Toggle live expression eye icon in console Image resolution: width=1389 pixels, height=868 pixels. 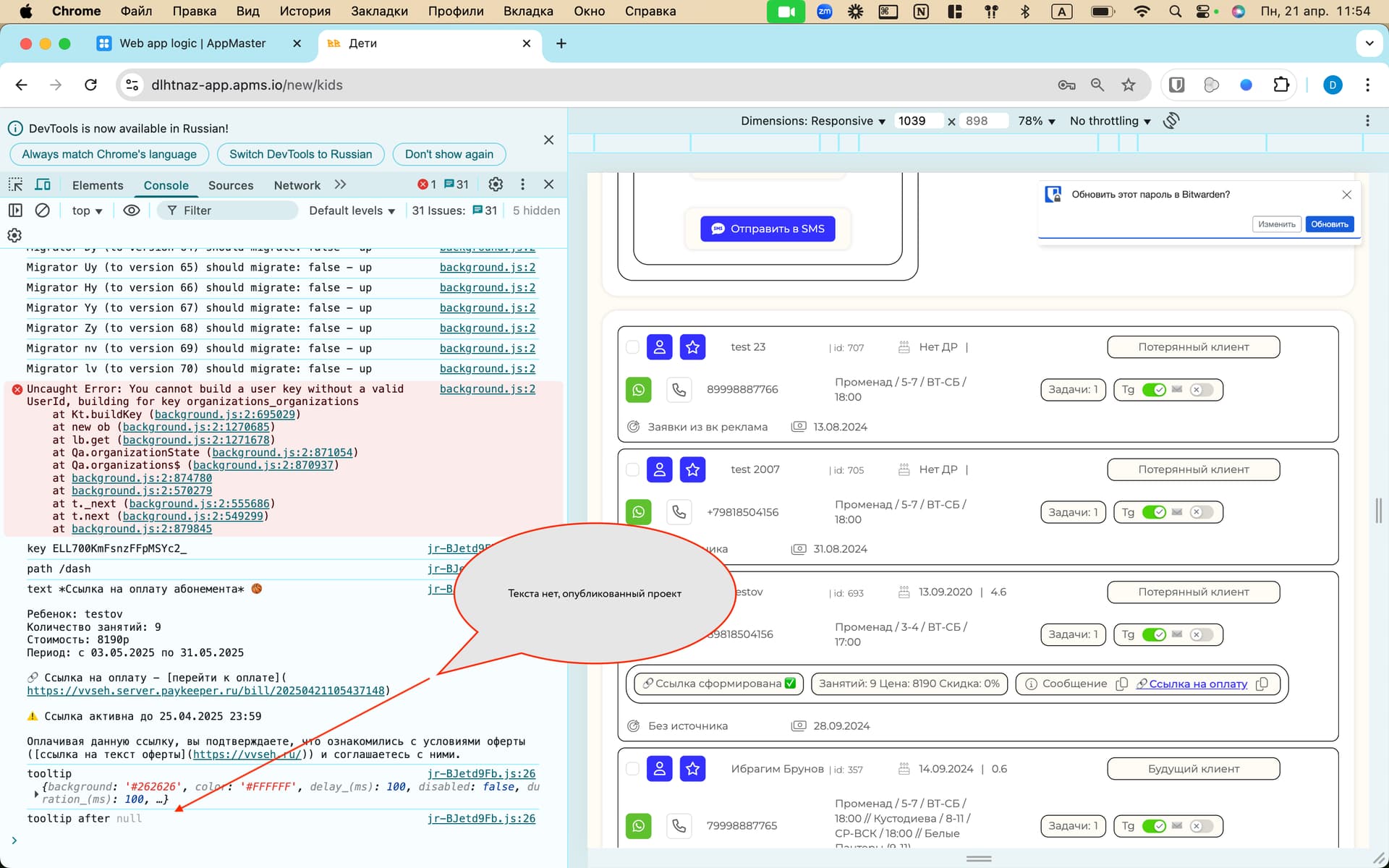[131, 210]
